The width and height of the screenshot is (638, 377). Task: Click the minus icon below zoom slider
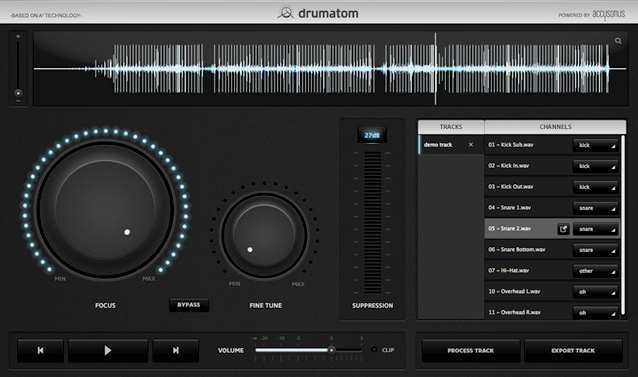(x=18, y=100)
